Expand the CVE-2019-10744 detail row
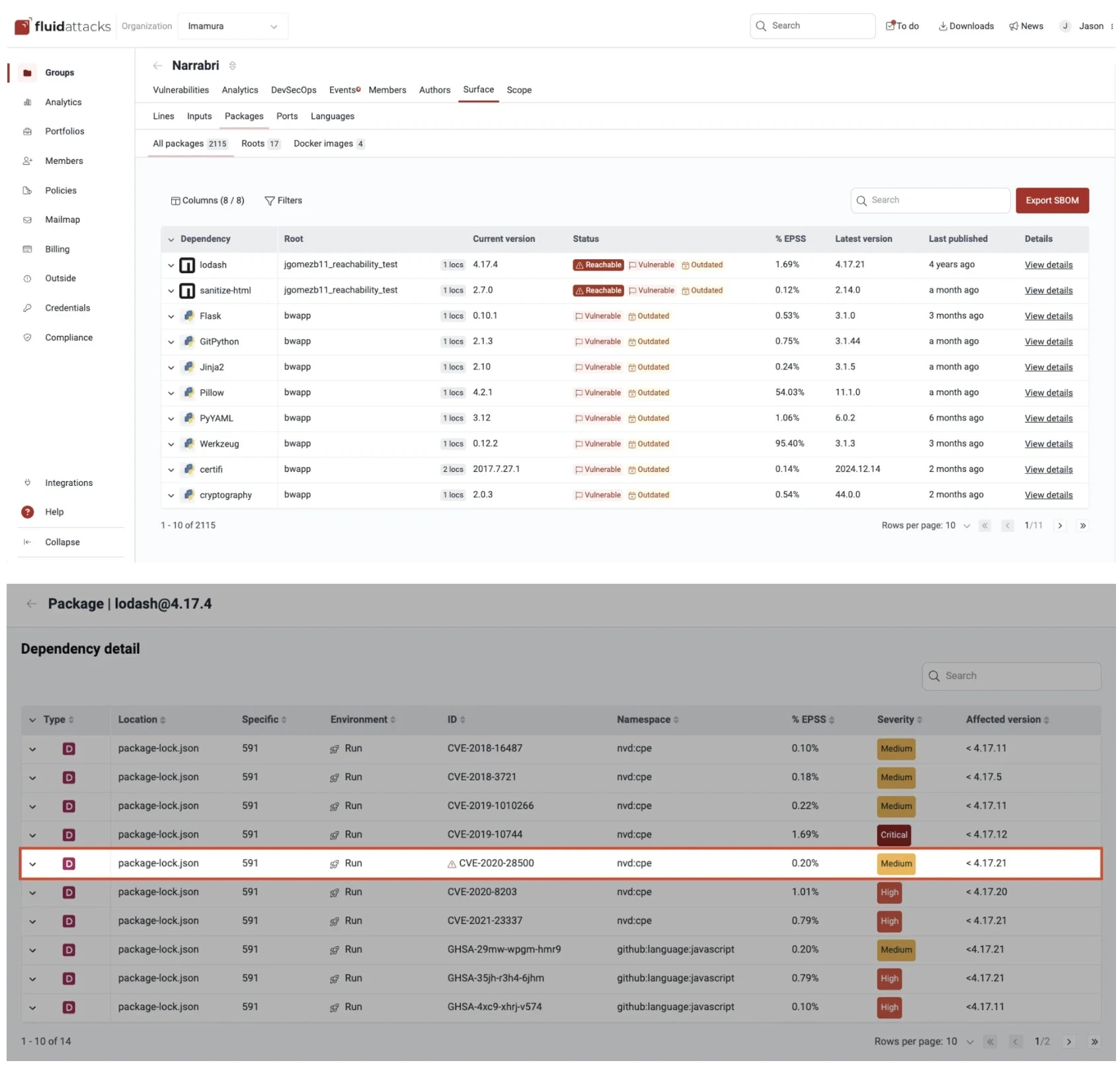Screen dimensions: 1120x1071 [x=32, y=836]
